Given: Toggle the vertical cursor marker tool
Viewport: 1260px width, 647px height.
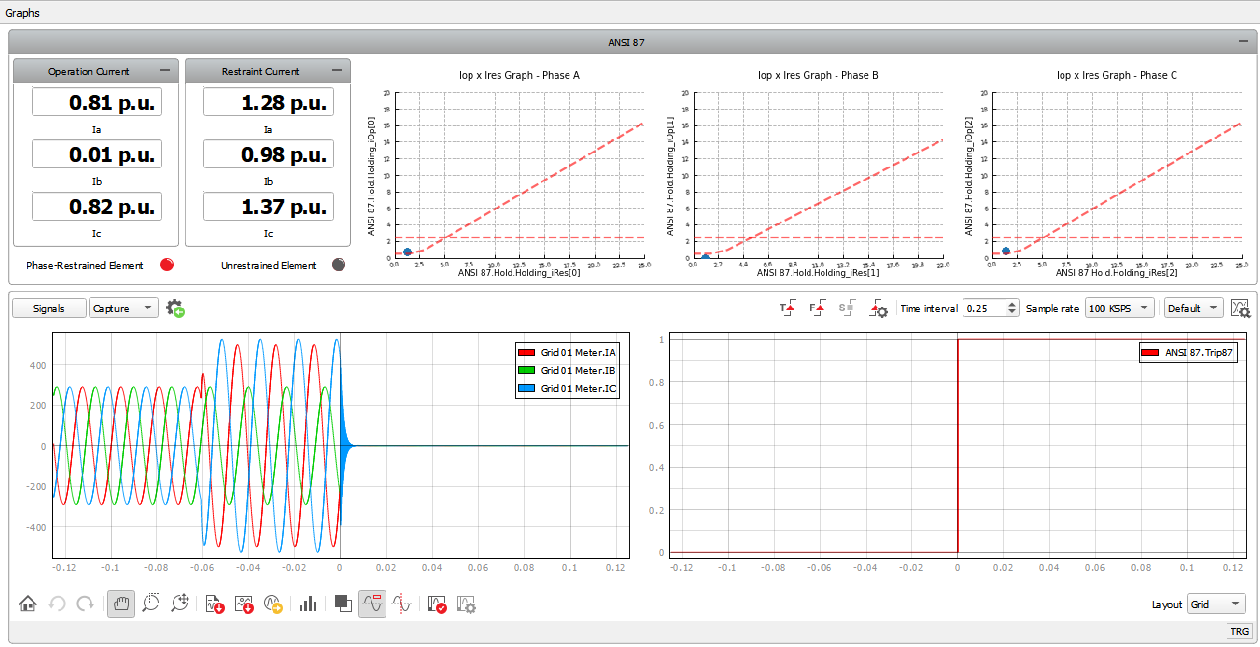Looking at the screenshot, I should point(401,604).
